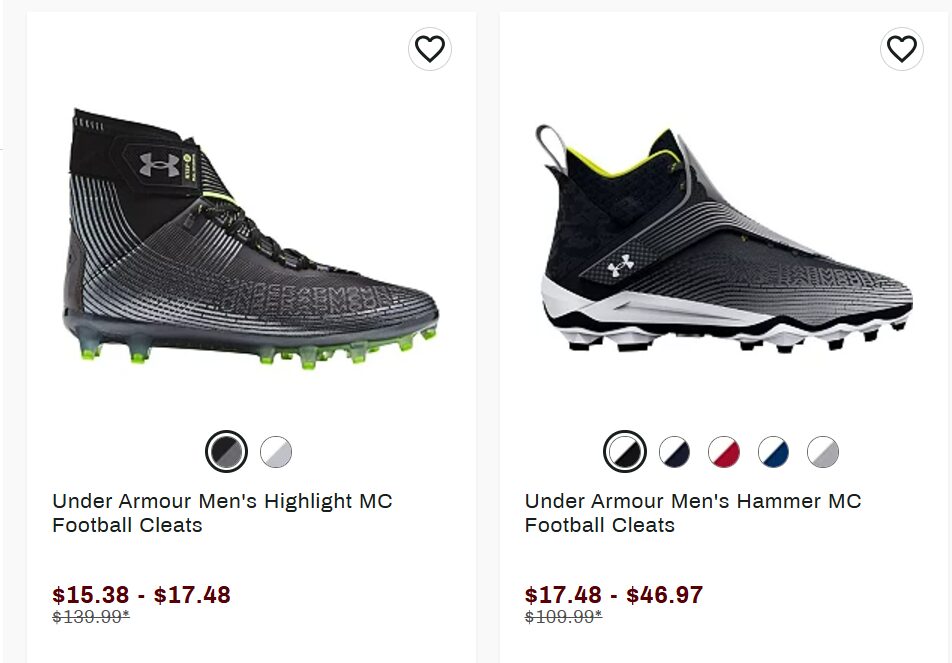Open Under Armour Men's Highlight MC title link
Screen dimensions: 952x663
click(222, 513)
